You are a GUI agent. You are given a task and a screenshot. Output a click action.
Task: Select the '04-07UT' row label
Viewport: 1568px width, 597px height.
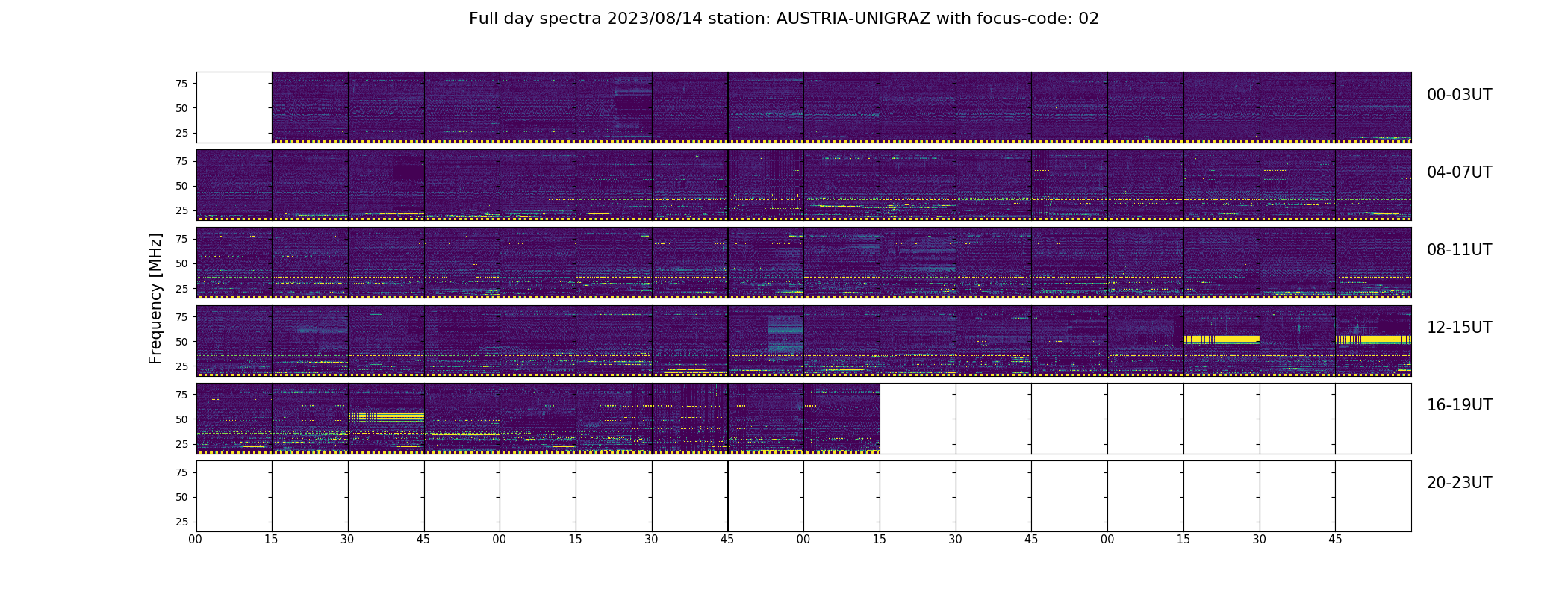tap(1459, 172)
